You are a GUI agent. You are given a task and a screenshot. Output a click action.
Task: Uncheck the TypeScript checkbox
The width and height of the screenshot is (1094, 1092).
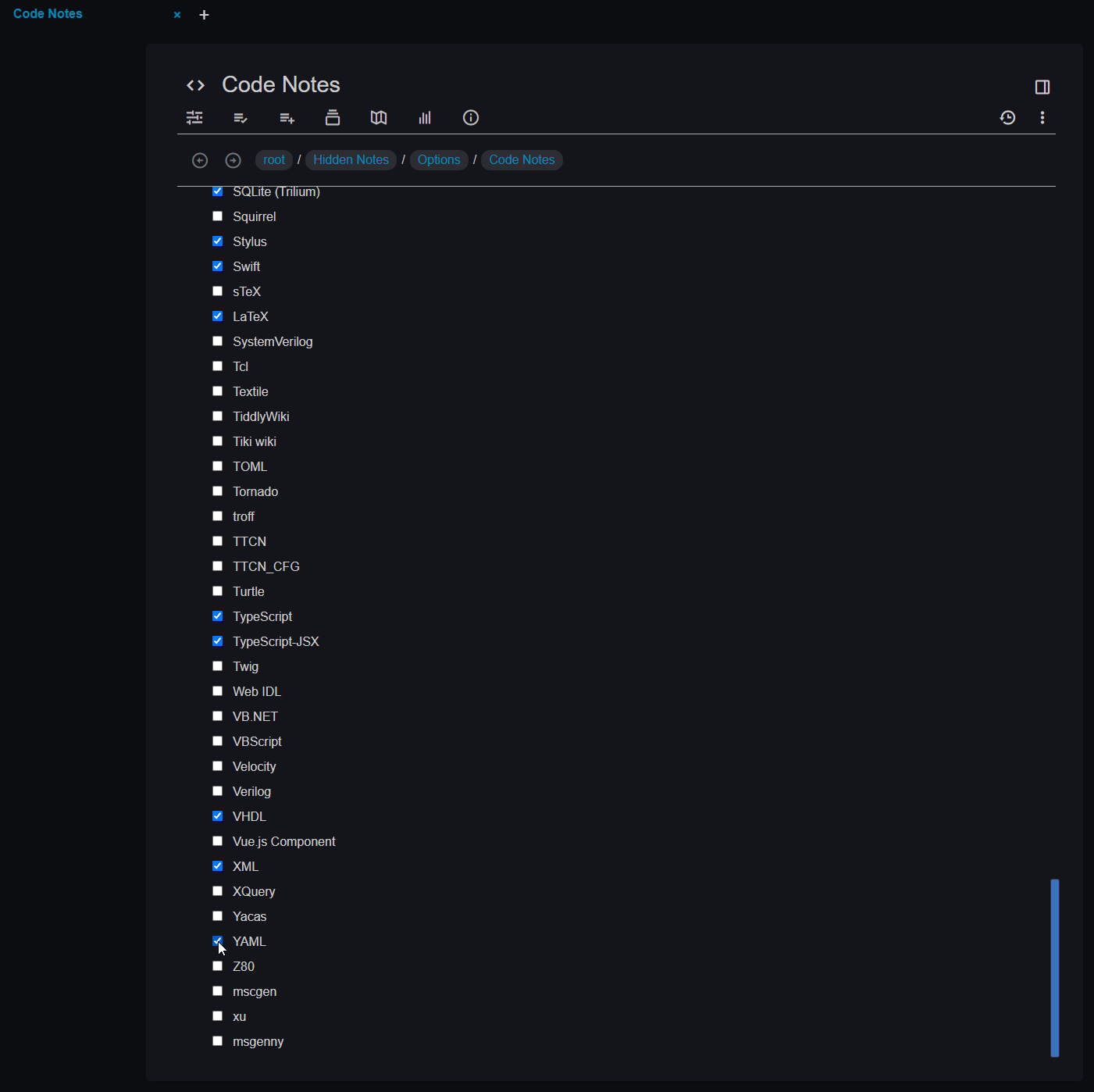click(218, 616)
